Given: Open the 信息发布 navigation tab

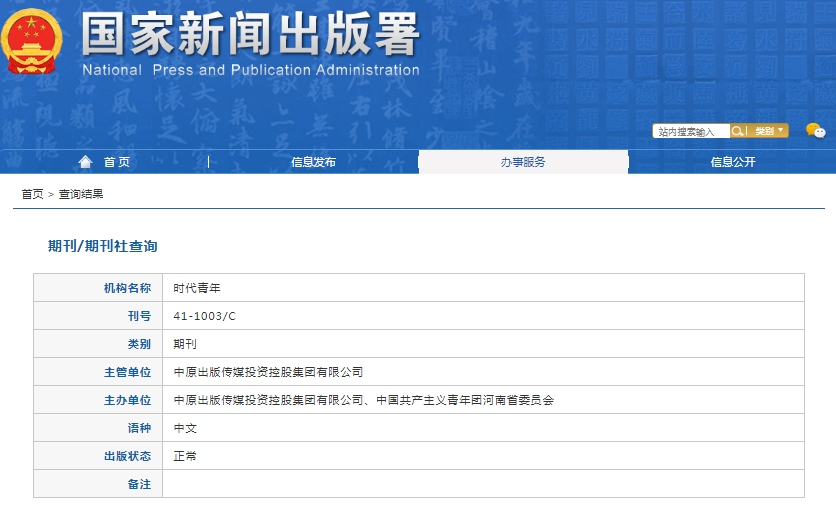Looking at the screenshot, I should point(313,162).
